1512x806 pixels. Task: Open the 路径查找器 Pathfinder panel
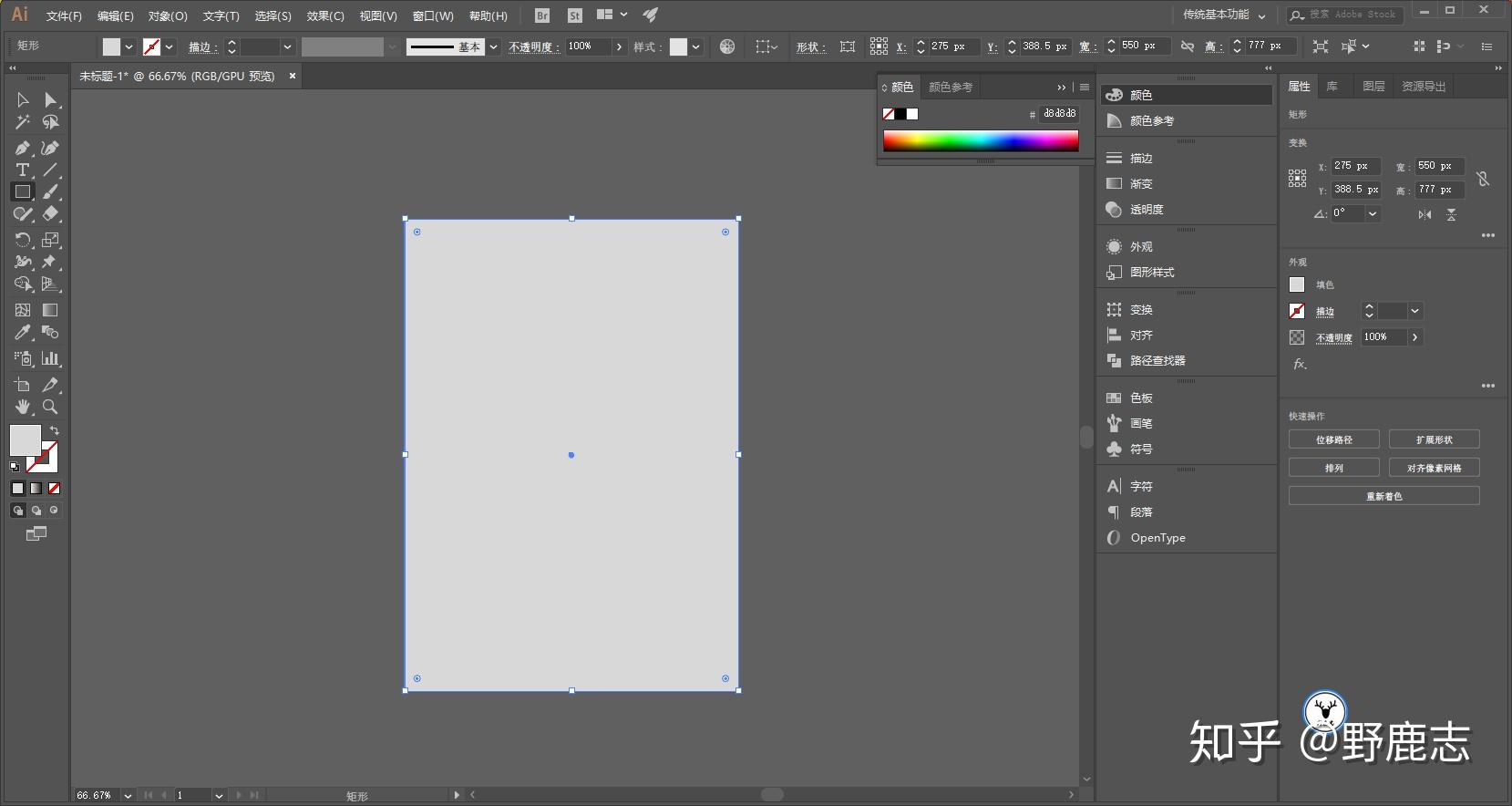[x=1157, y=361]
